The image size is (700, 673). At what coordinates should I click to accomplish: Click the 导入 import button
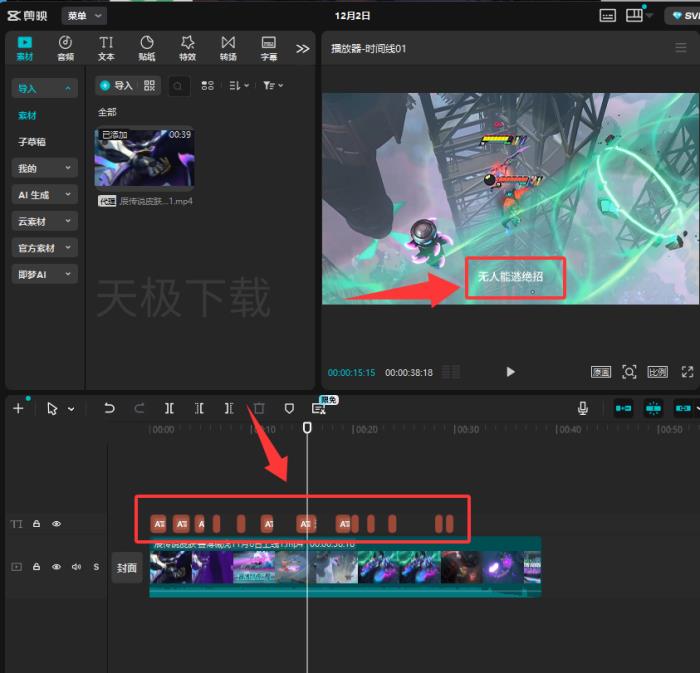tap(116, 86)
